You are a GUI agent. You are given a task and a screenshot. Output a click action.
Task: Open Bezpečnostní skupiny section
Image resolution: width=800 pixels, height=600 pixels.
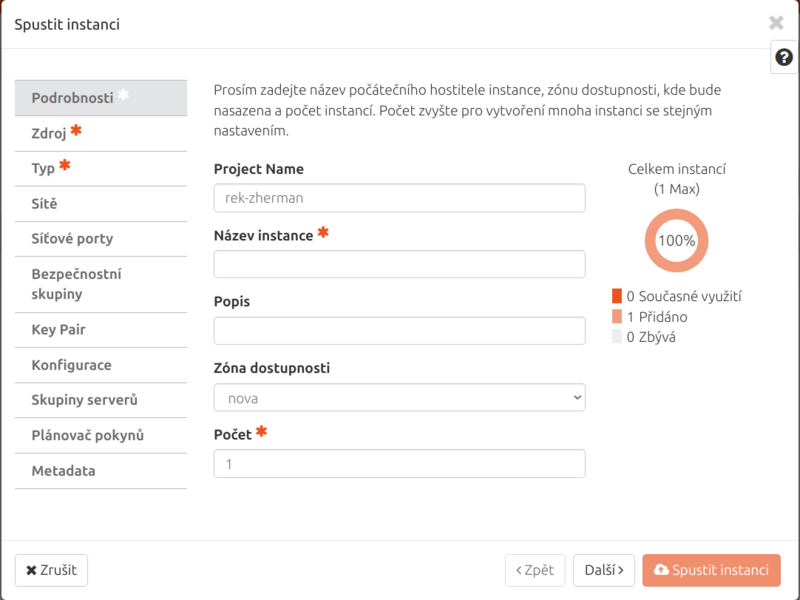click(x=100, y=284)
